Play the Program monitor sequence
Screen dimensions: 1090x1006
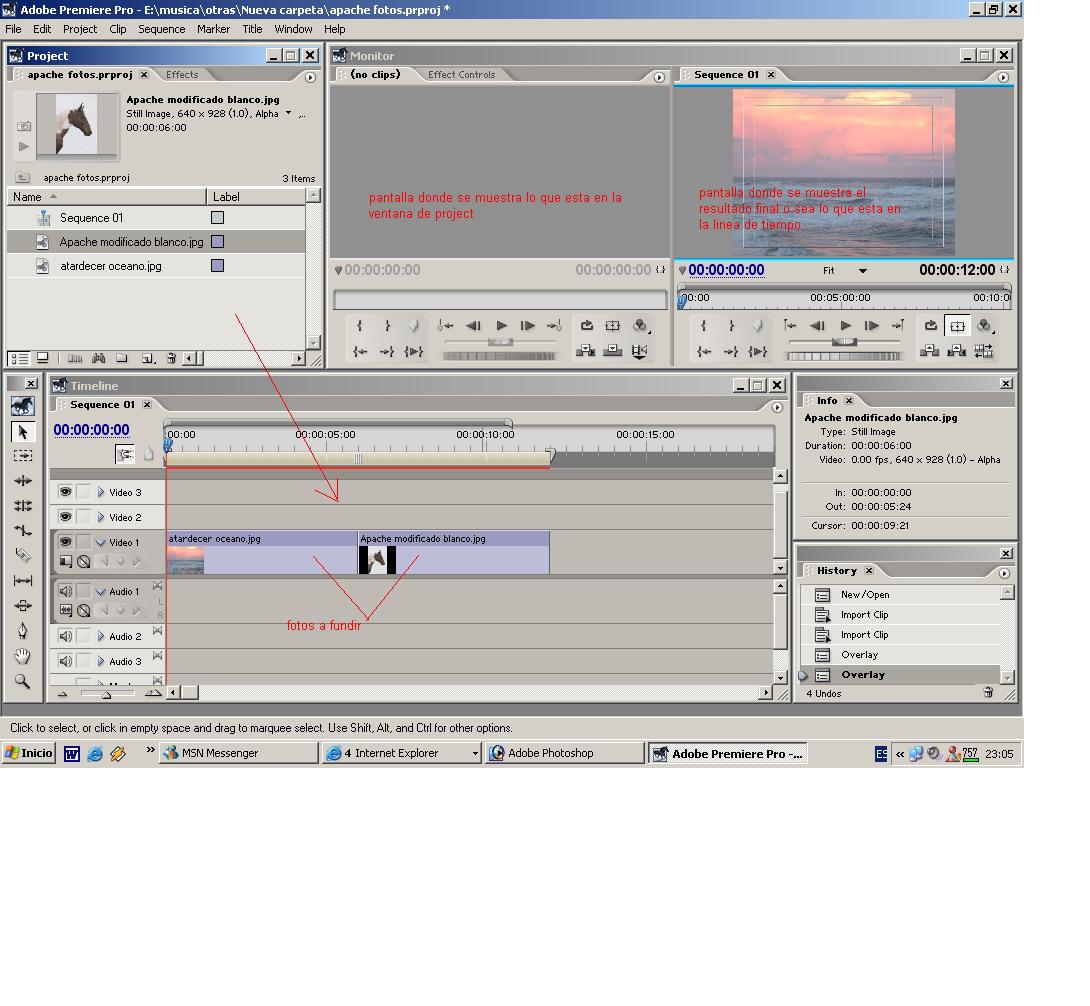pos(845,325)
